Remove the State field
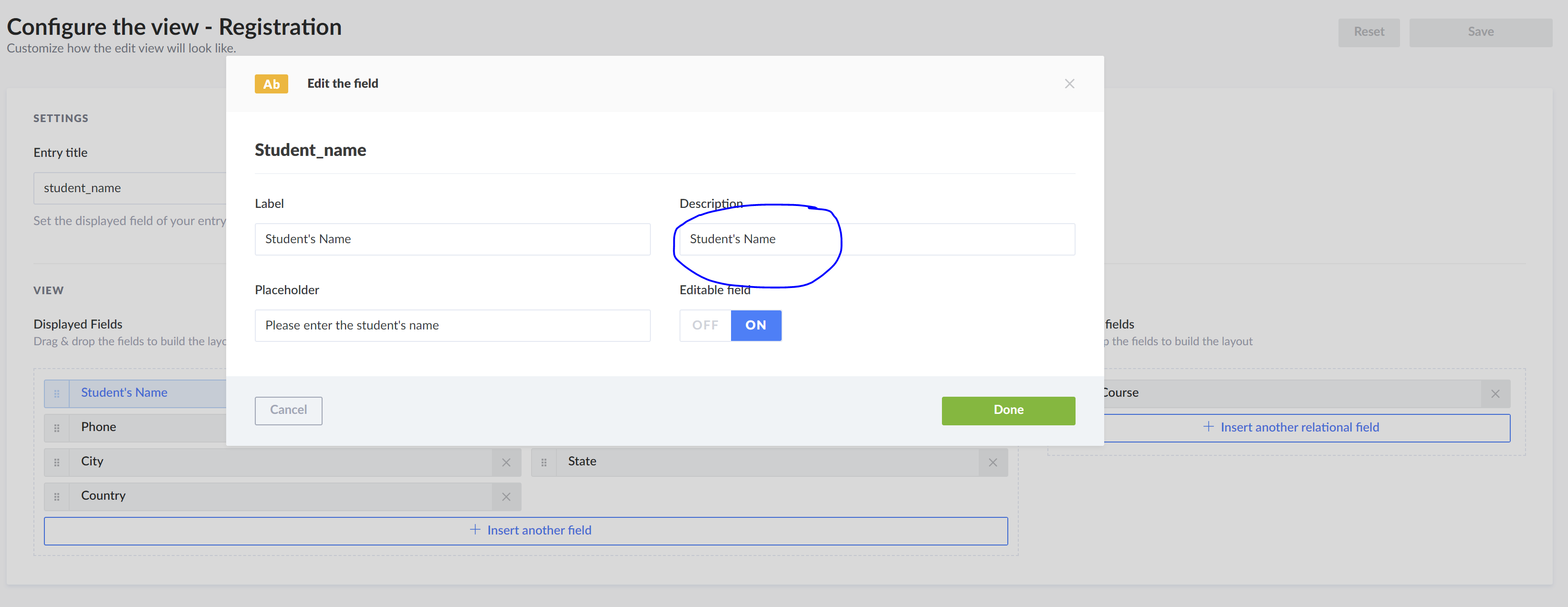1568x607 pixels. pyautogui.click(x=993, y=462)
